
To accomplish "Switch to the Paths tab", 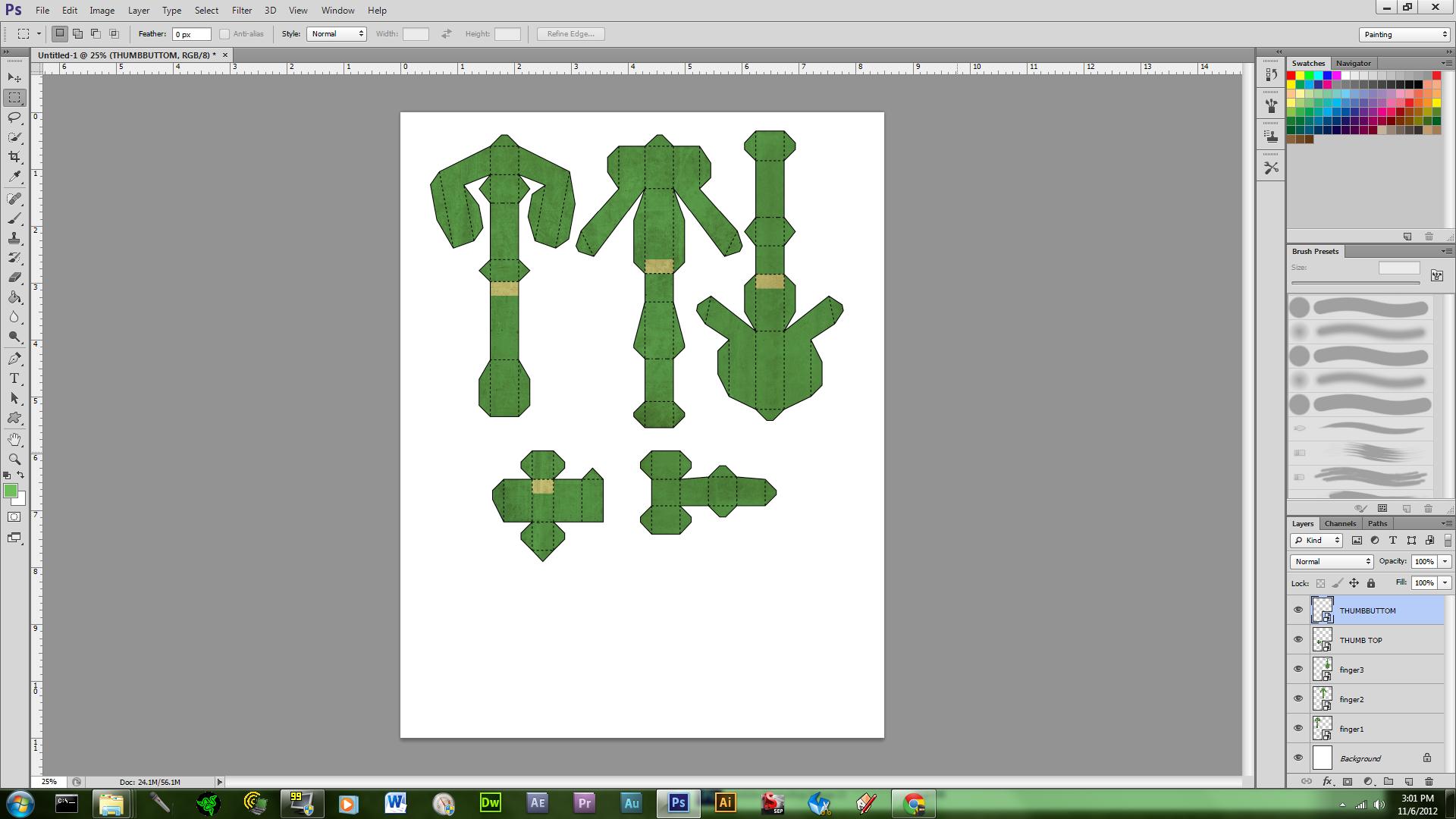I will click(x=1377, y=524).
